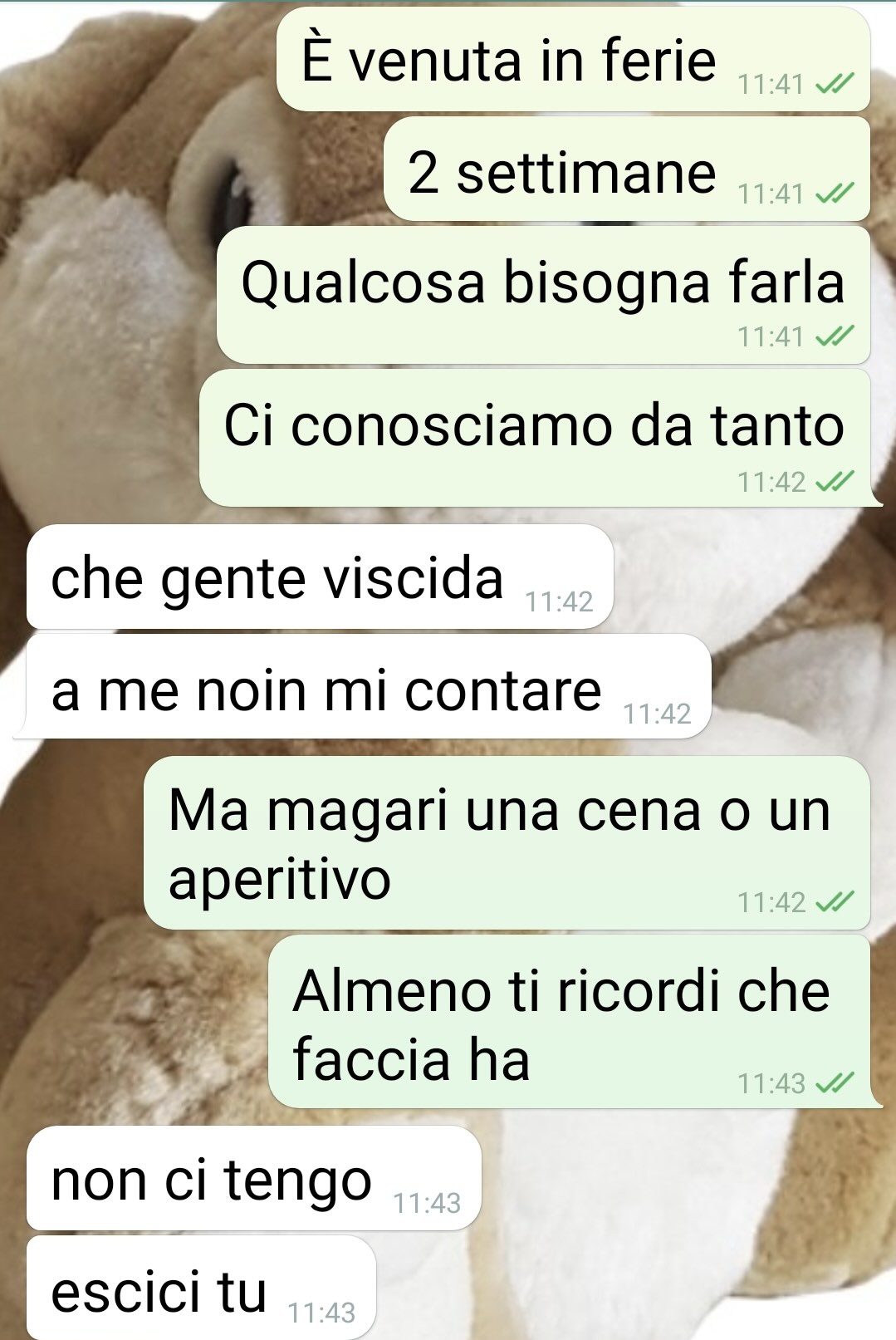The width and height of the screenshot is (896, 1340).
Task: Select the '2 settimane' message bubble
Action: (x=627, y=169)
